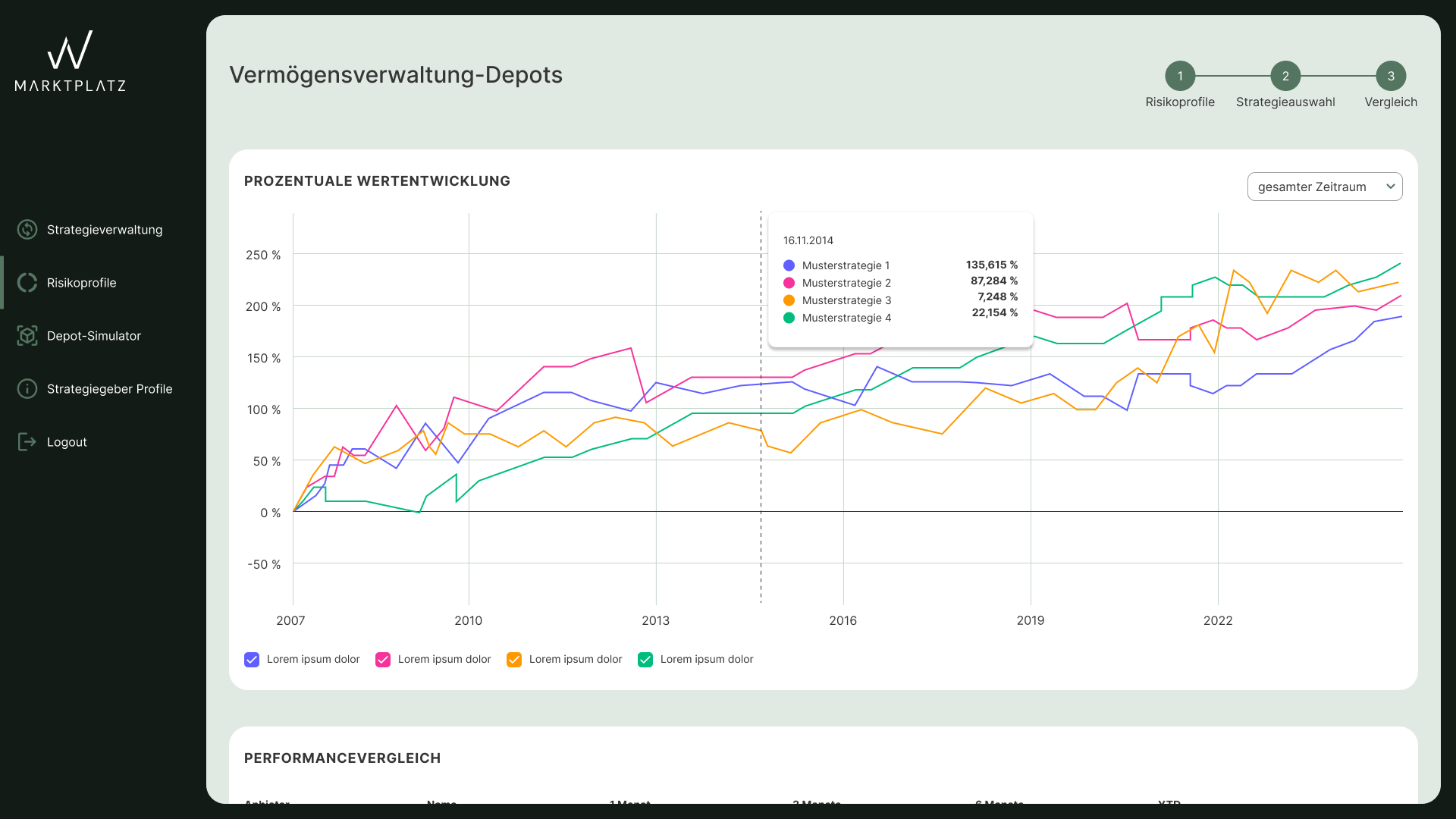Open Strategiegeber Profile menu entry
The image size is (1456, 819).
click(110, 389)
